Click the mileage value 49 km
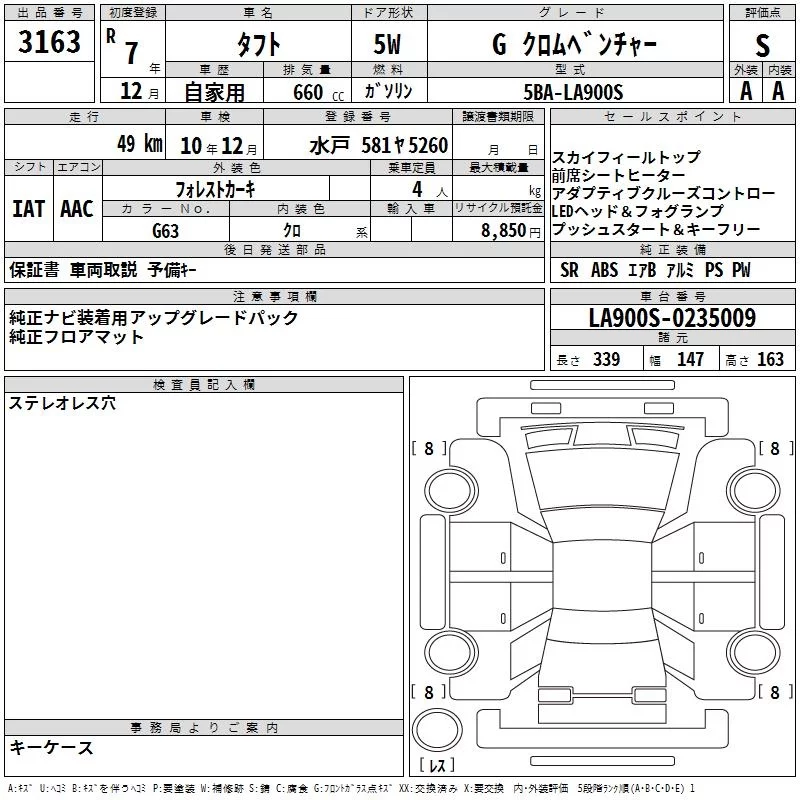Screen dimensions: 800x800 (139, 143)
